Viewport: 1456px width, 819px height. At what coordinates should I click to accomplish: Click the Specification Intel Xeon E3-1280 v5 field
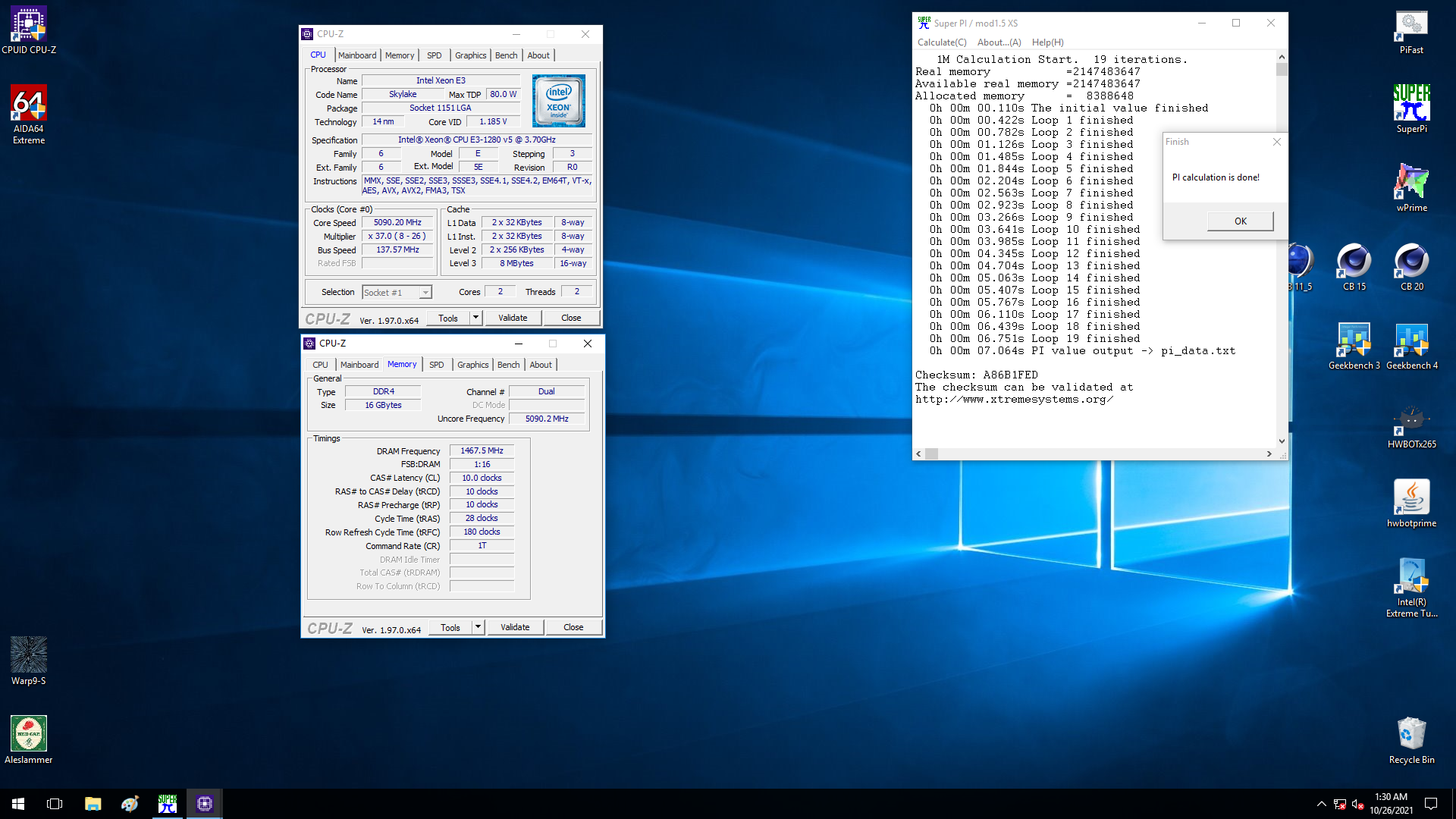[477, 140]
